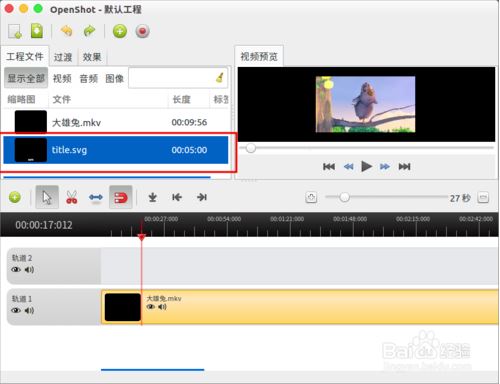This screenshot has height=384, width=500.
Task: Filter files by 音频
Action: point(89,78)
